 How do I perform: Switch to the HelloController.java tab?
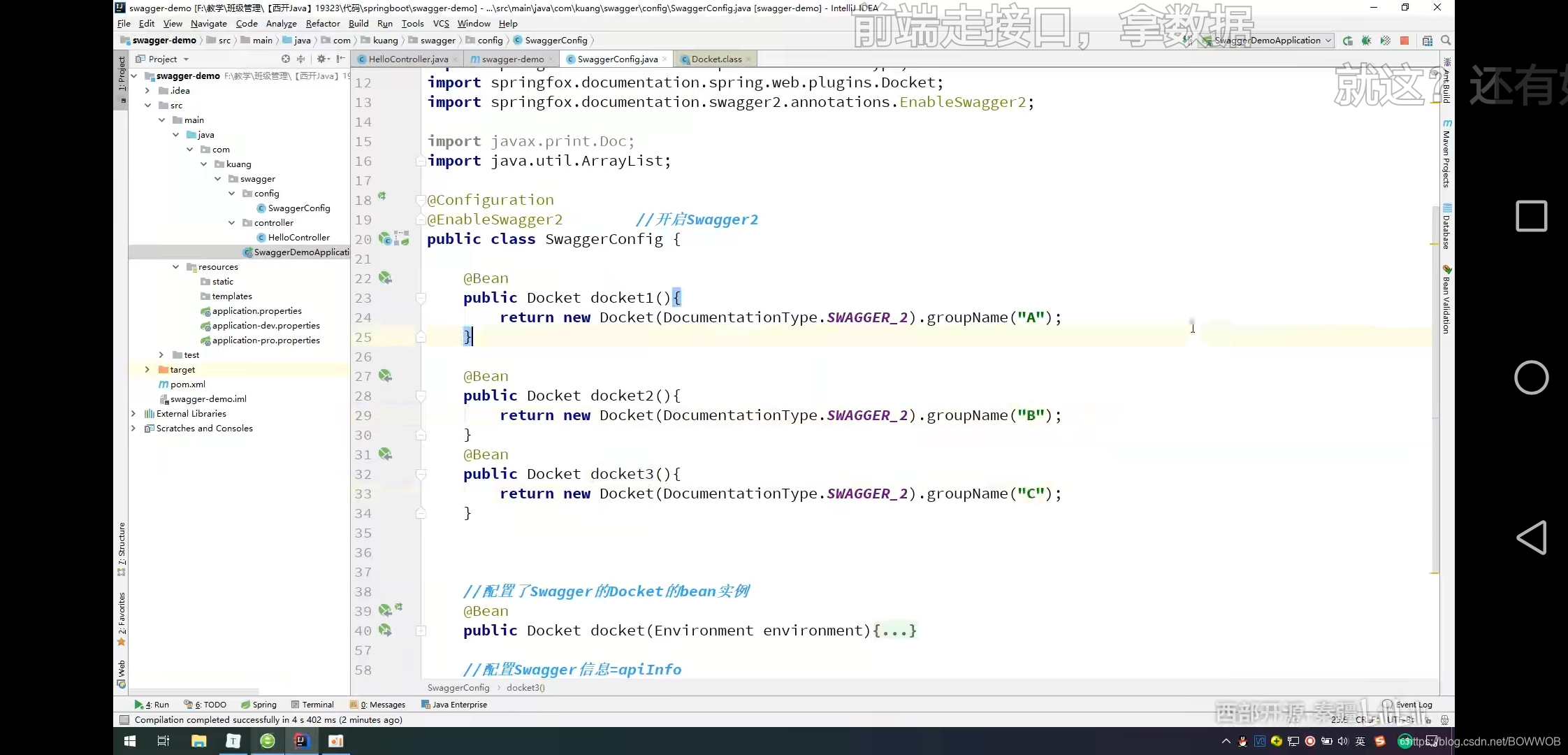[407, 59]
